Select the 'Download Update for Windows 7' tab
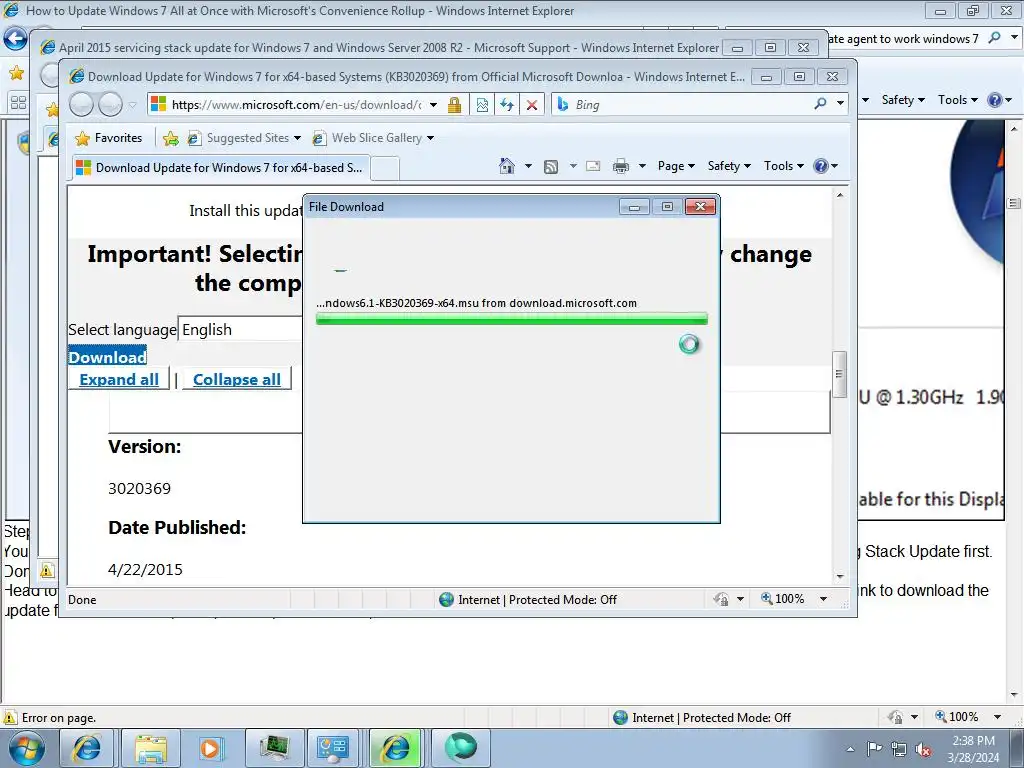The image size is (1024, 768). 220,168
